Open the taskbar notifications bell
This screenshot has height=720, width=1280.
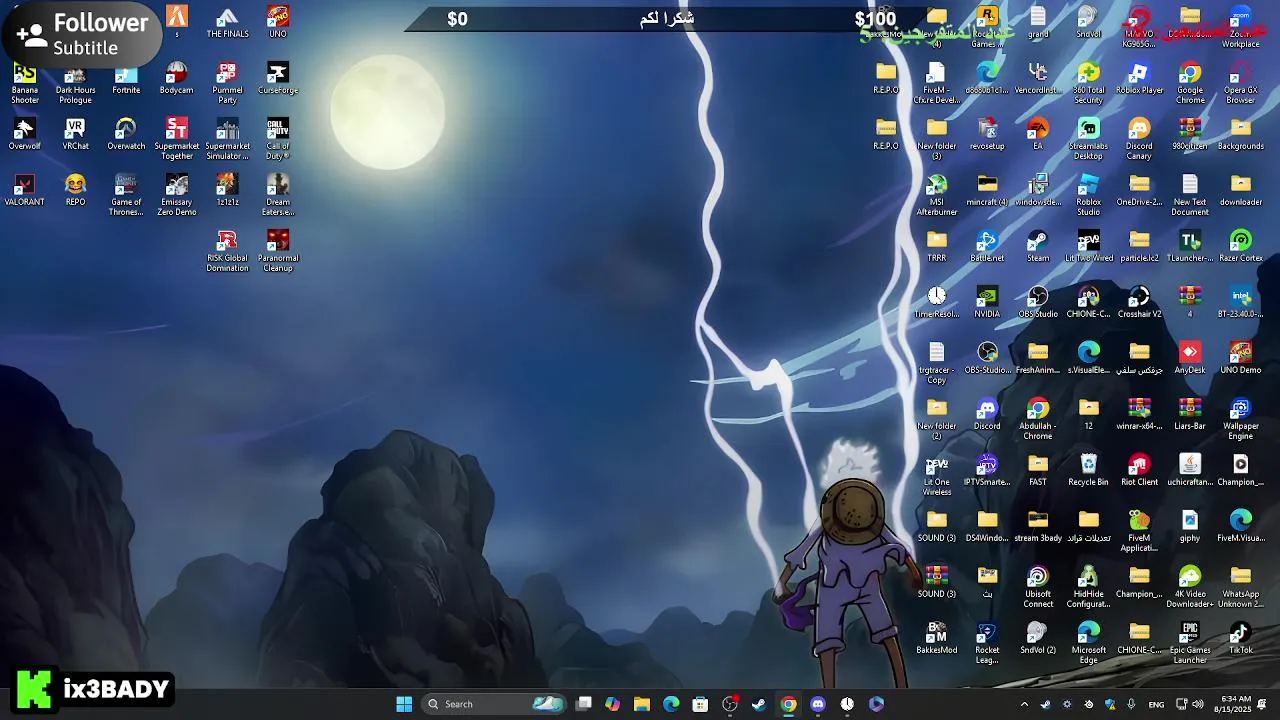click(1262, 704)
